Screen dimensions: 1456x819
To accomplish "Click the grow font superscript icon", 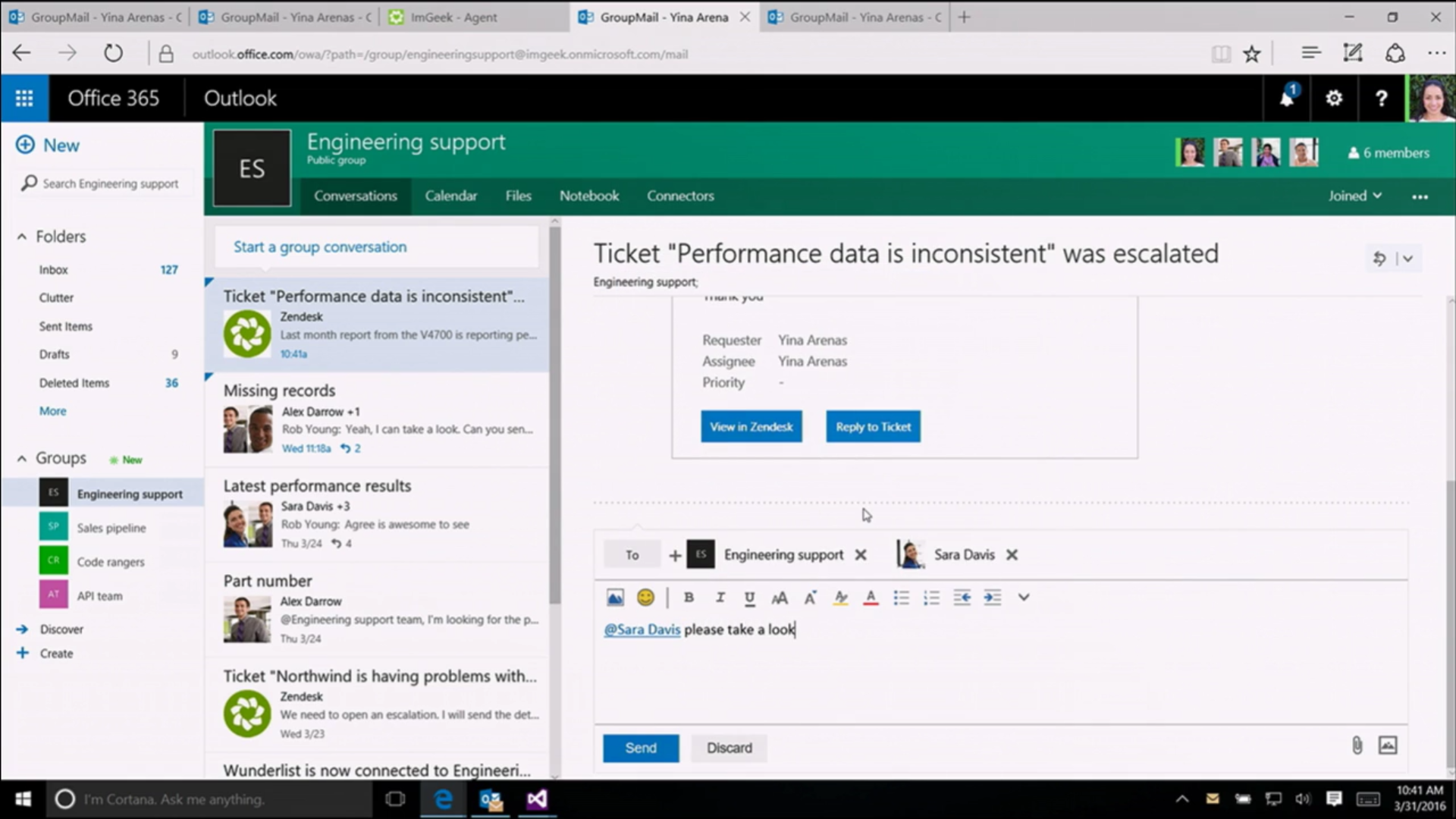I will coord(810,598).
